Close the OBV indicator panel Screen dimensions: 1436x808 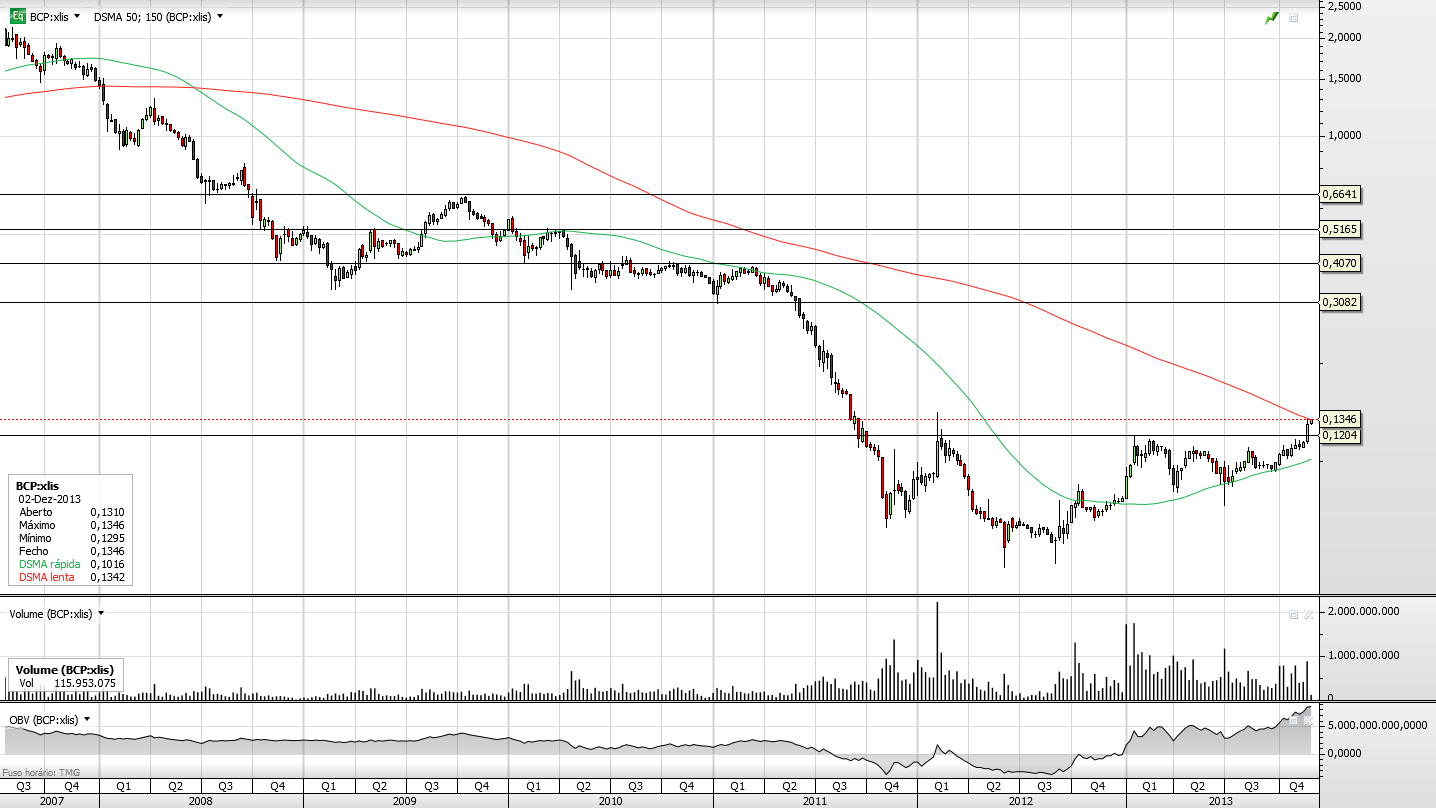[1307, 719]
